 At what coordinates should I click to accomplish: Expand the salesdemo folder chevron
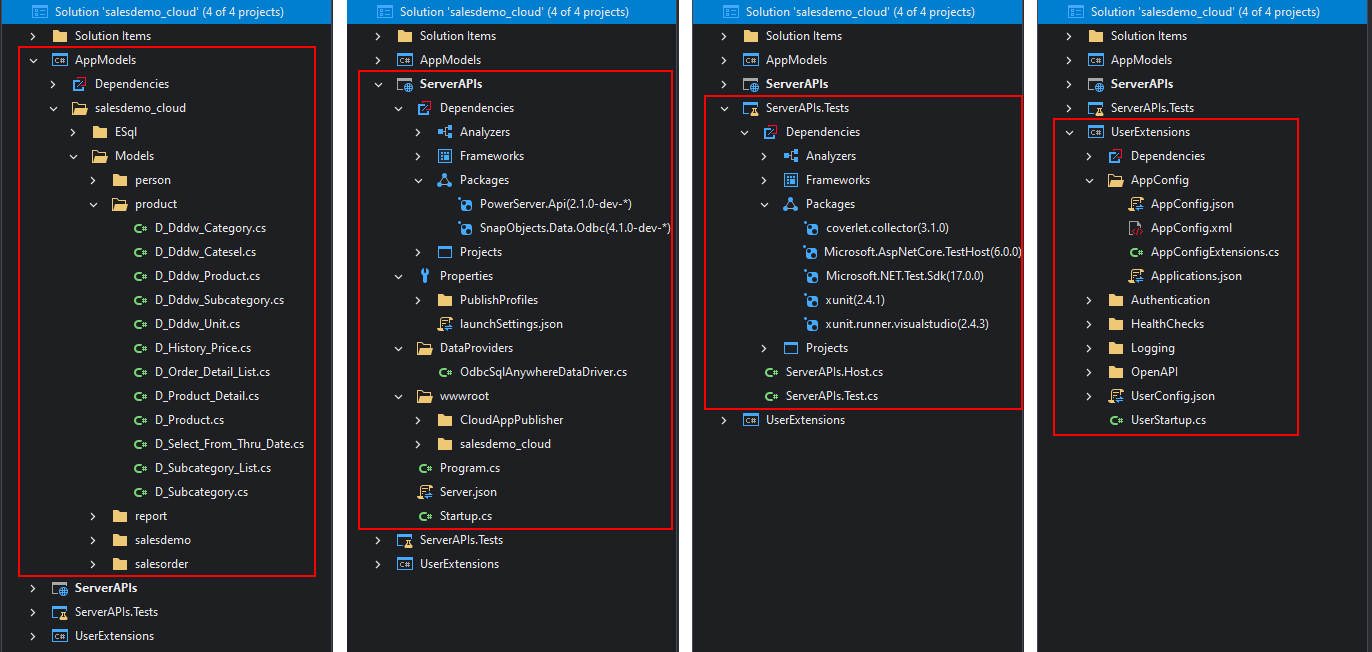click(93, 540)
